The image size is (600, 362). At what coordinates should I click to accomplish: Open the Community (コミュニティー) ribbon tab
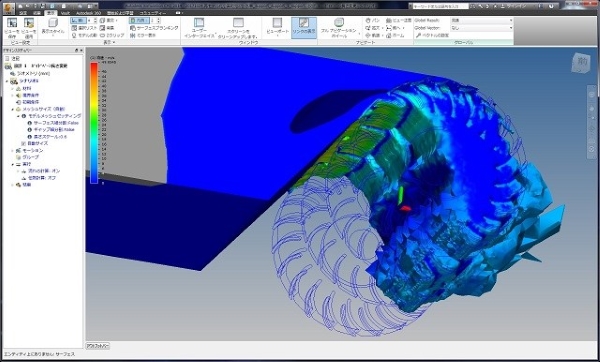pos(153,13)
